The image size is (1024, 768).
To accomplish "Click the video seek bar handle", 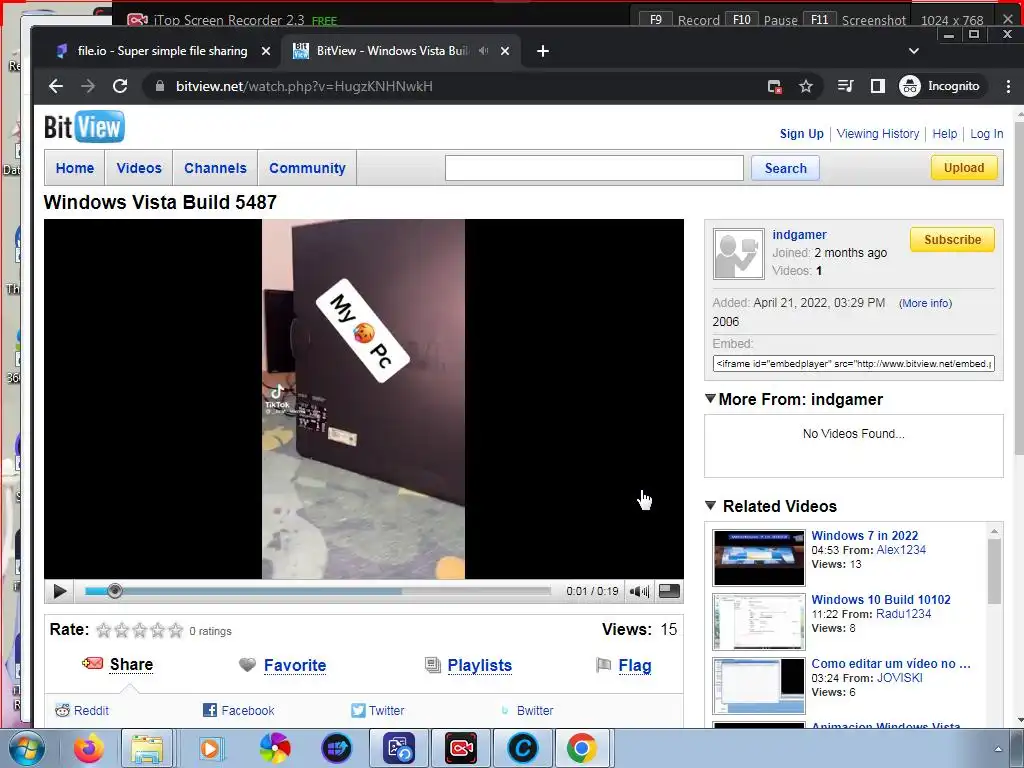I will pyautogui.click(x=114, y=591).
